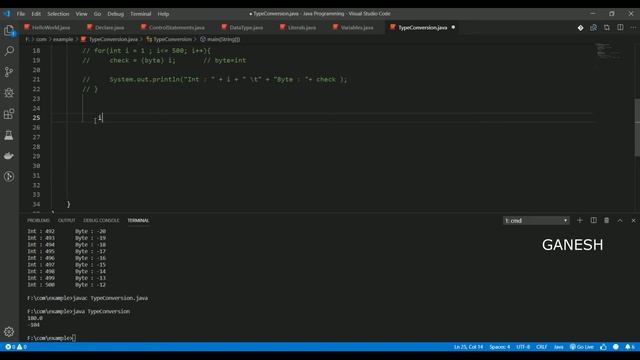Click the commented System.out.println line
Image resolution: width=640 pixels, height=360 pixels.
coord(215,79)
